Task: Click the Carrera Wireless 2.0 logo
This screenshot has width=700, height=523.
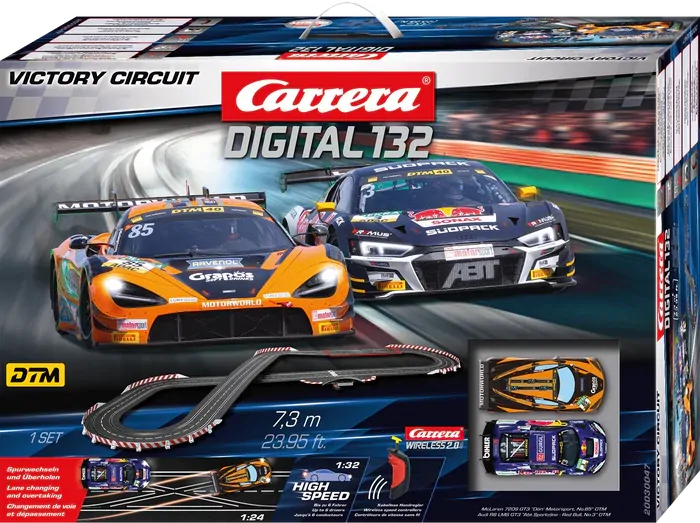Action: click(x=436, y=436)
